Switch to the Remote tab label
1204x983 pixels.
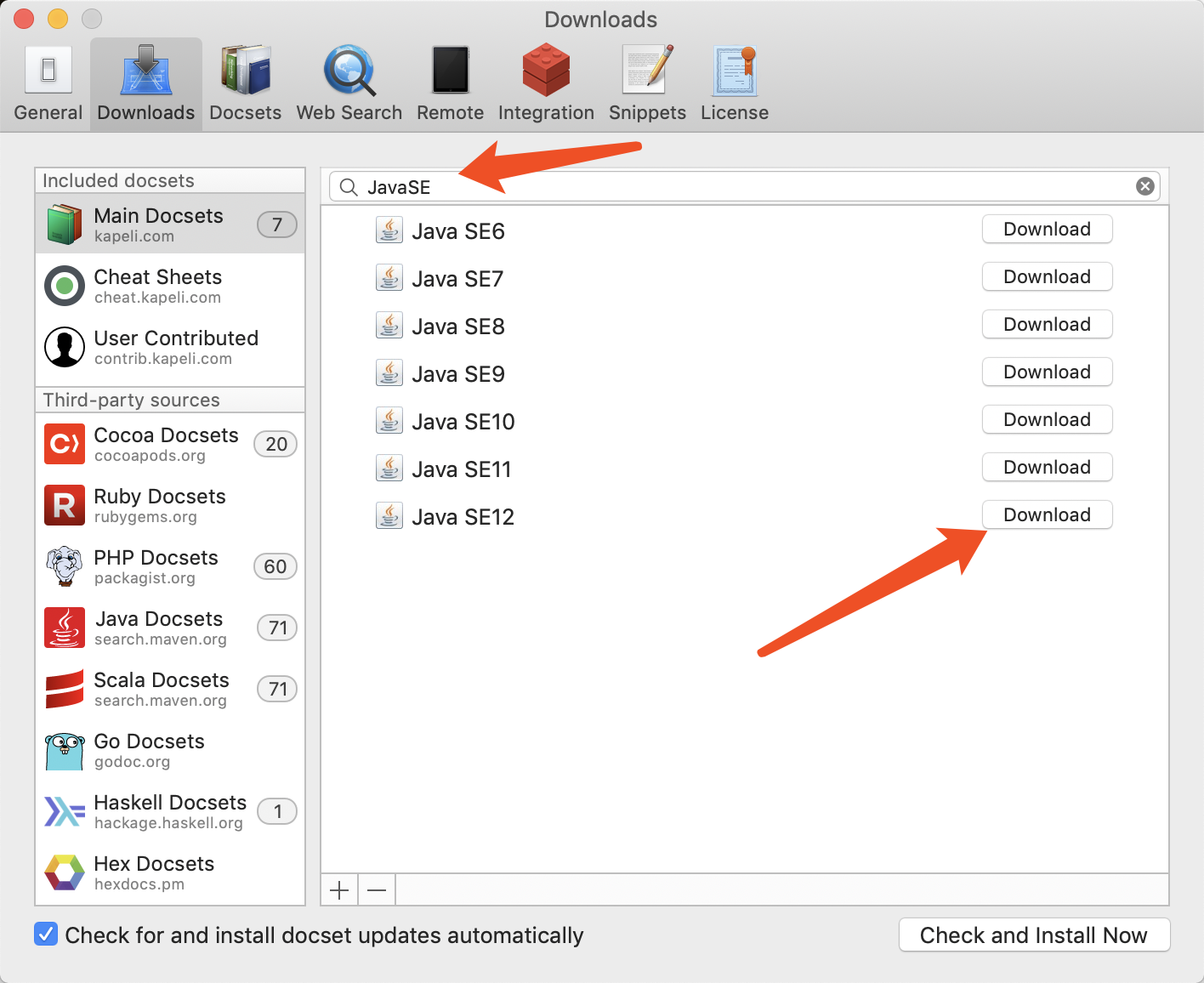[x=451, y=112]
